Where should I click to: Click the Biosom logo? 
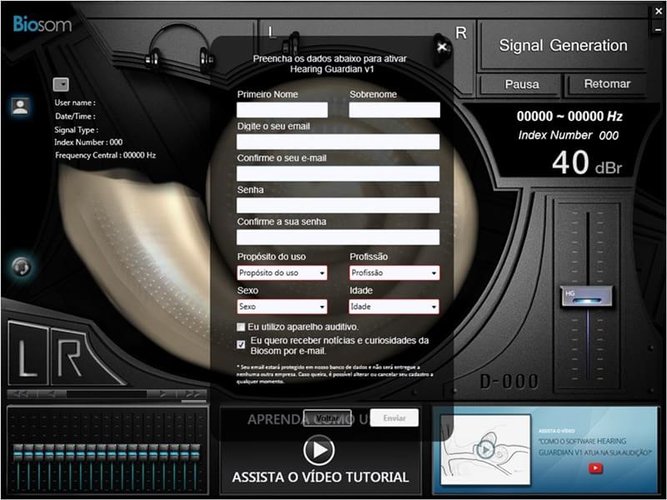[x=42, y=24]
